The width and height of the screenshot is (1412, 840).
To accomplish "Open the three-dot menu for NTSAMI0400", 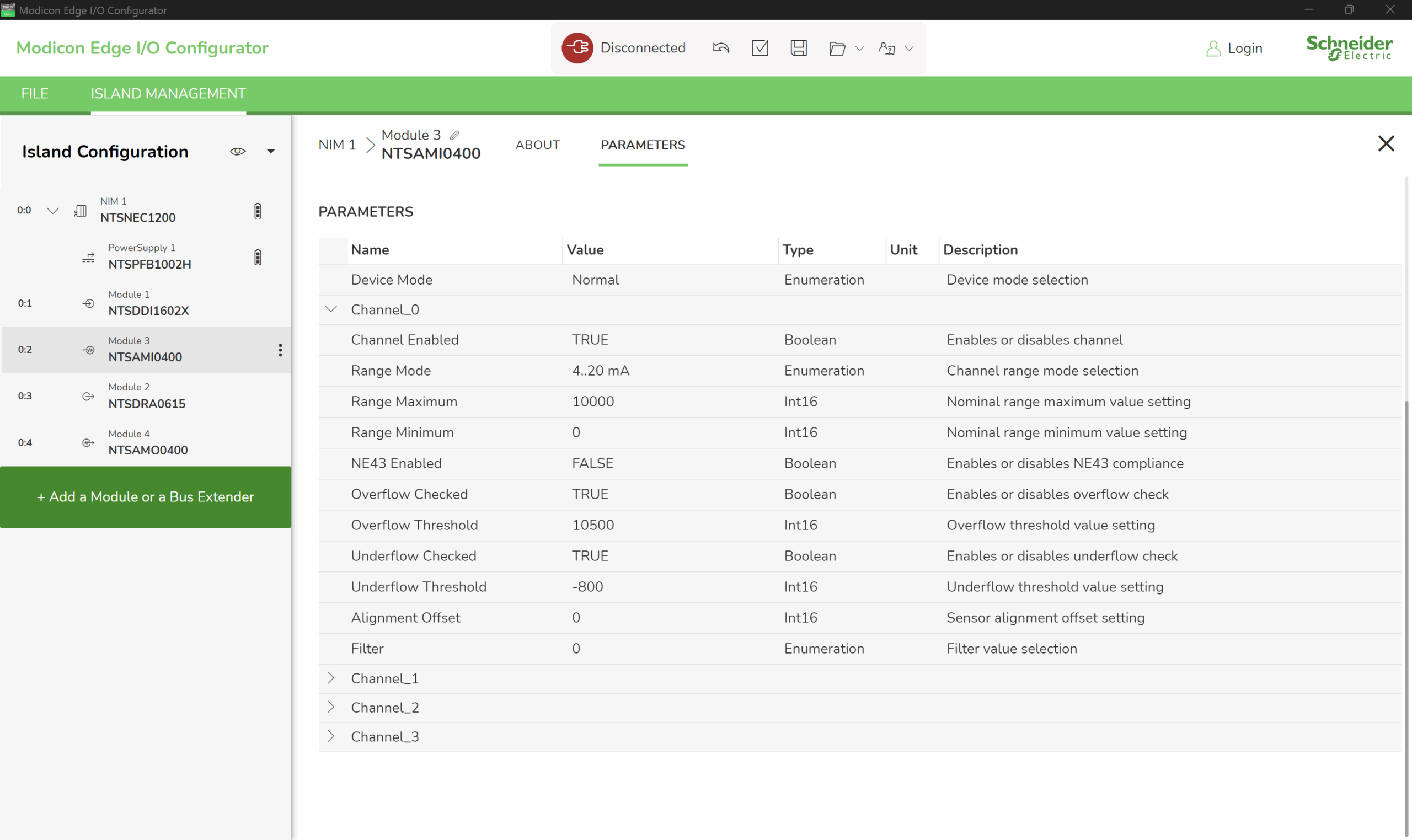I will pos(280,349).
